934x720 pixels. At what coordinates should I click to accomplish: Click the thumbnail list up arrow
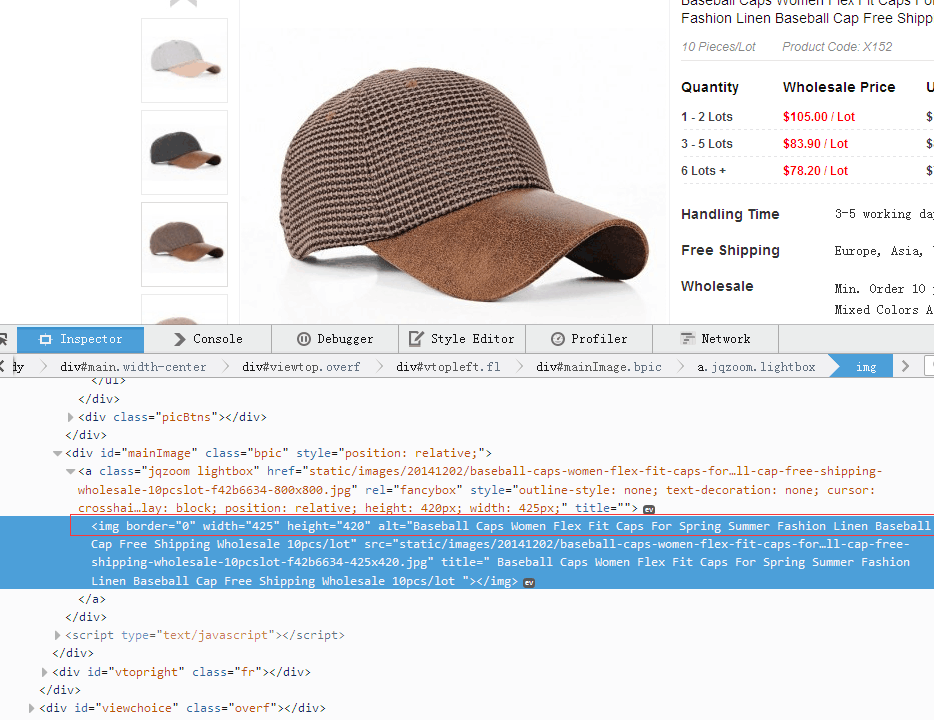(183, 3)
